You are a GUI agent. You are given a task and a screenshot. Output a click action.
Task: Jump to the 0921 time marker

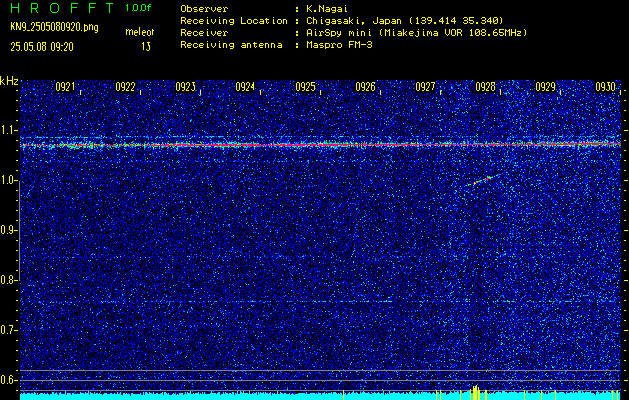click(x=65, y=87)
